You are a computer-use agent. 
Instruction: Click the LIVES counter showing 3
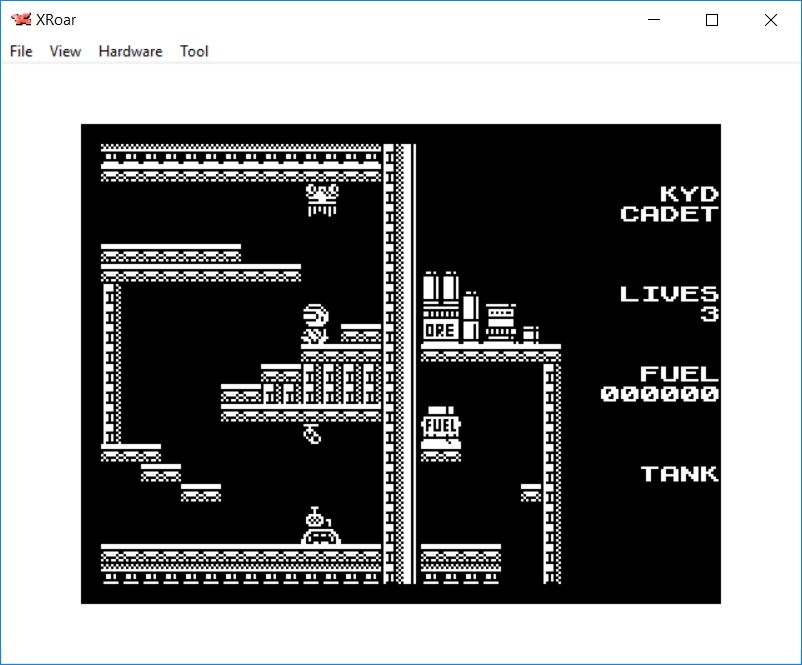point(670,304)
